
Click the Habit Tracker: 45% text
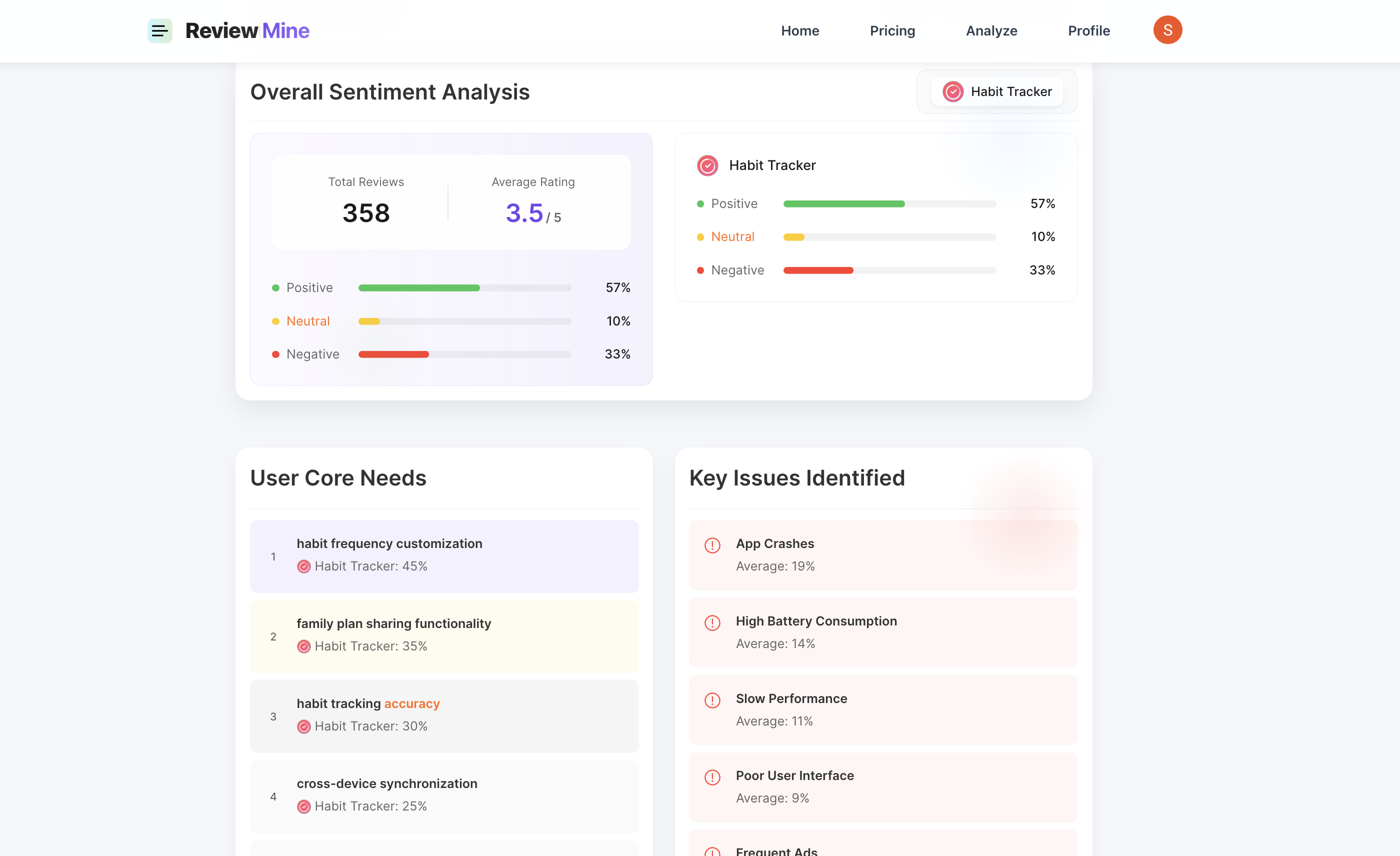(x=370, y=566)
